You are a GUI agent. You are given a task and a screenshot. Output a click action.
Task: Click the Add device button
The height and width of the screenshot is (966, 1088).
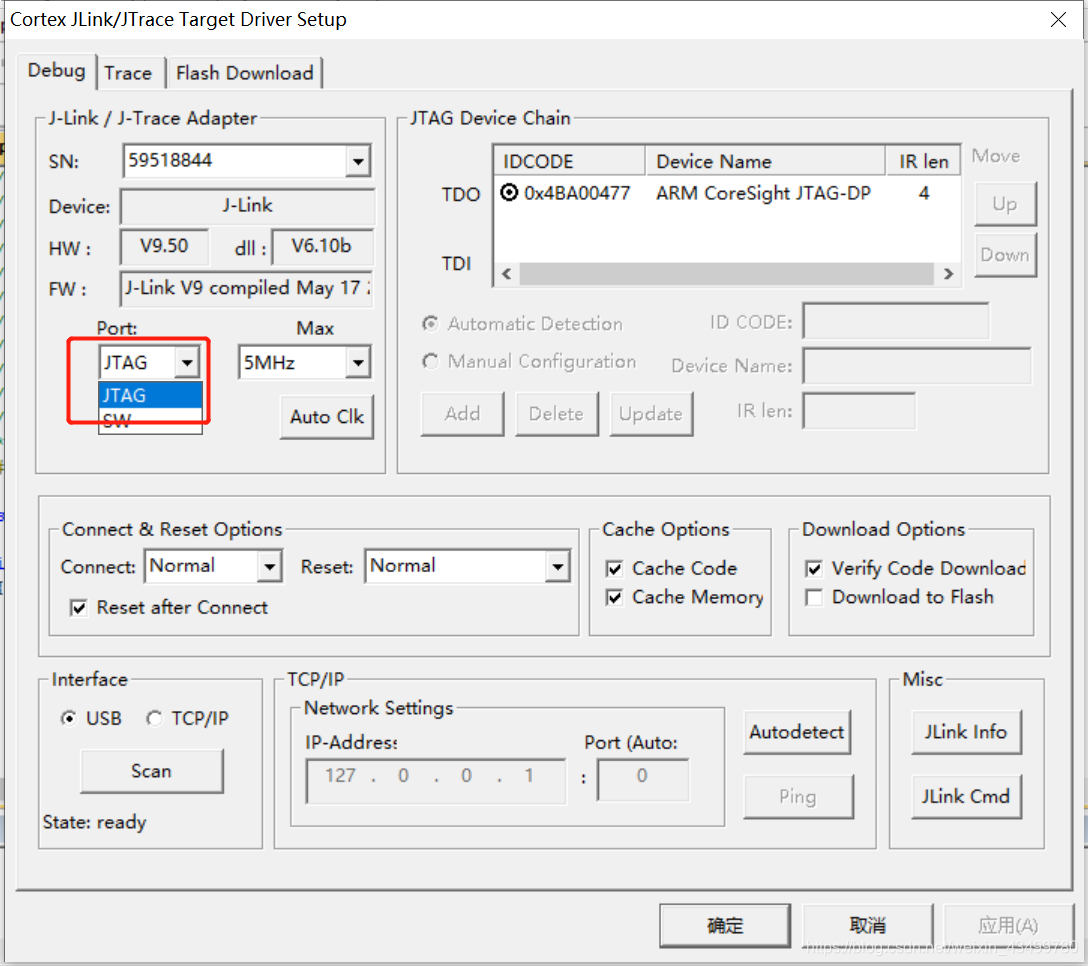click(x=463, y=414)
